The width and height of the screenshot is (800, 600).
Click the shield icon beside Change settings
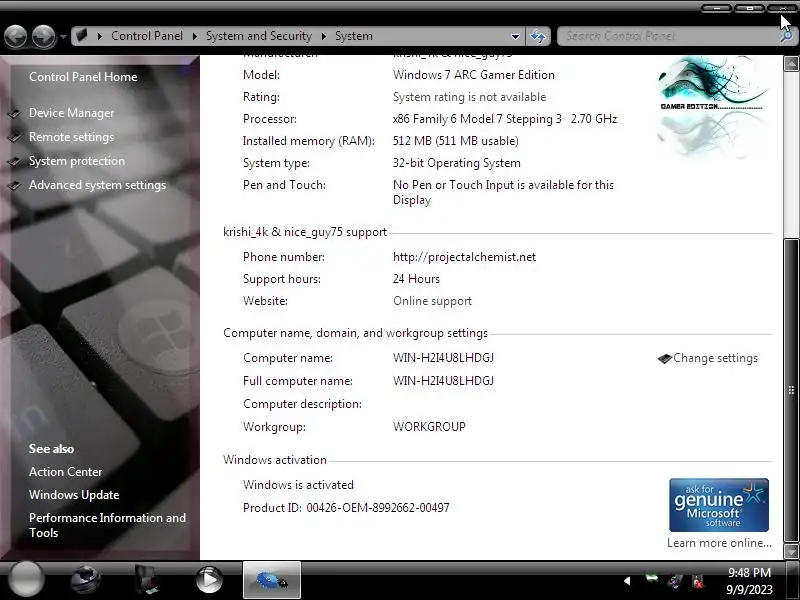click(664, 359)
